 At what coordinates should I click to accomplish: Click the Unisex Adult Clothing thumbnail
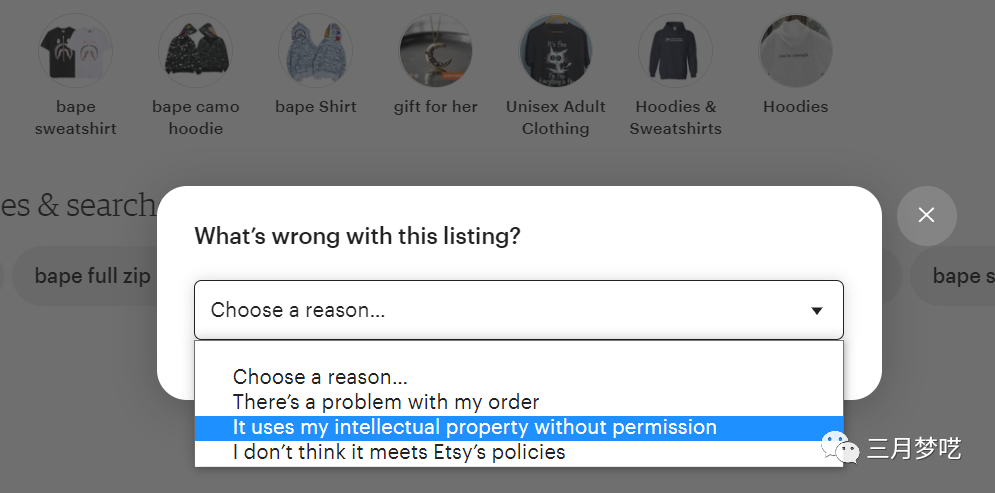tap(555, 50)
